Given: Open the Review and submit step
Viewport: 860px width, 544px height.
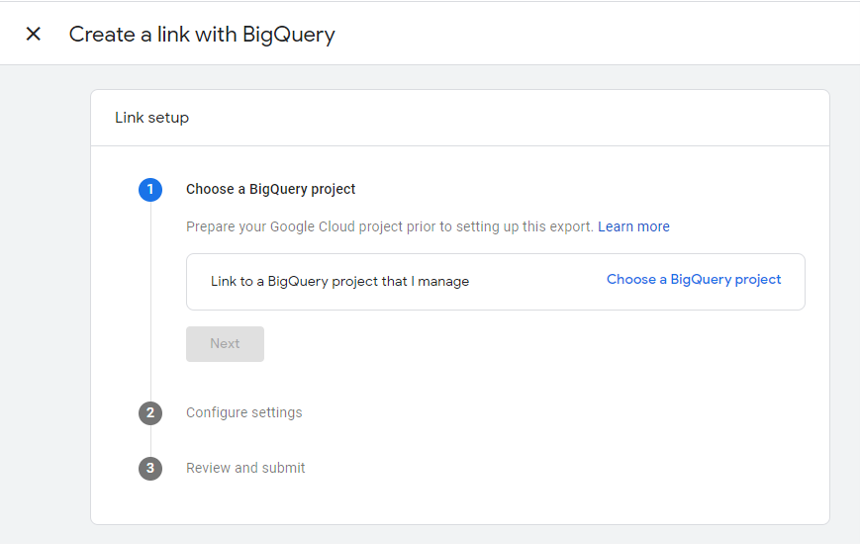Looking at the screenshot, I should [245, 468].
